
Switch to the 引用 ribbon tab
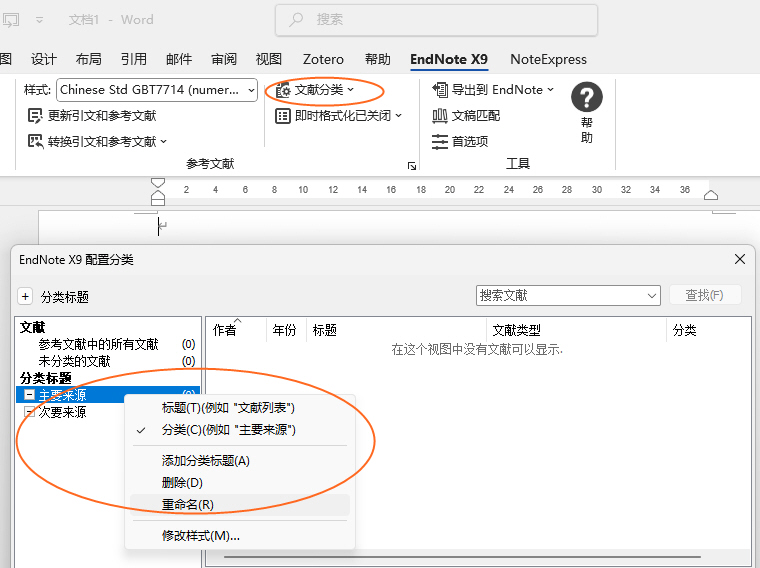tap(134, 59)
